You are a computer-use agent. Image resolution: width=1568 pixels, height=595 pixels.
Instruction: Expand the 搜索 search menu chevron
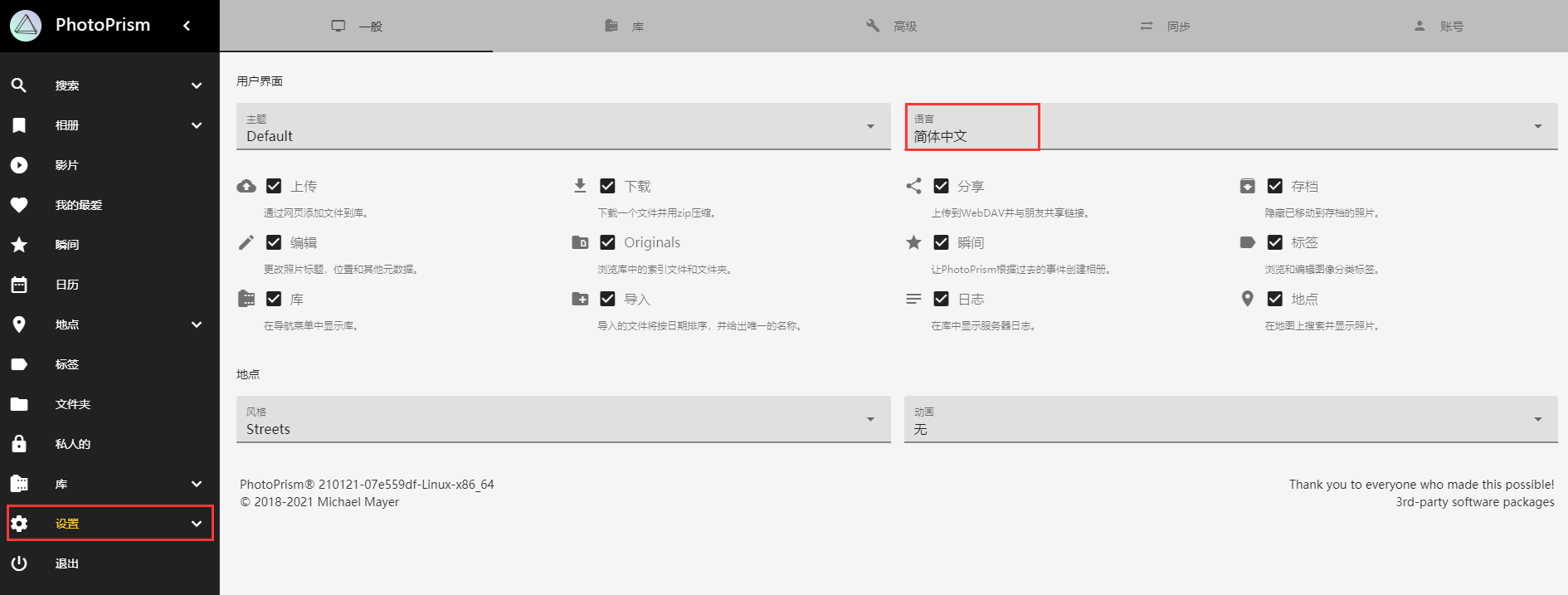[x=197, y=85]
